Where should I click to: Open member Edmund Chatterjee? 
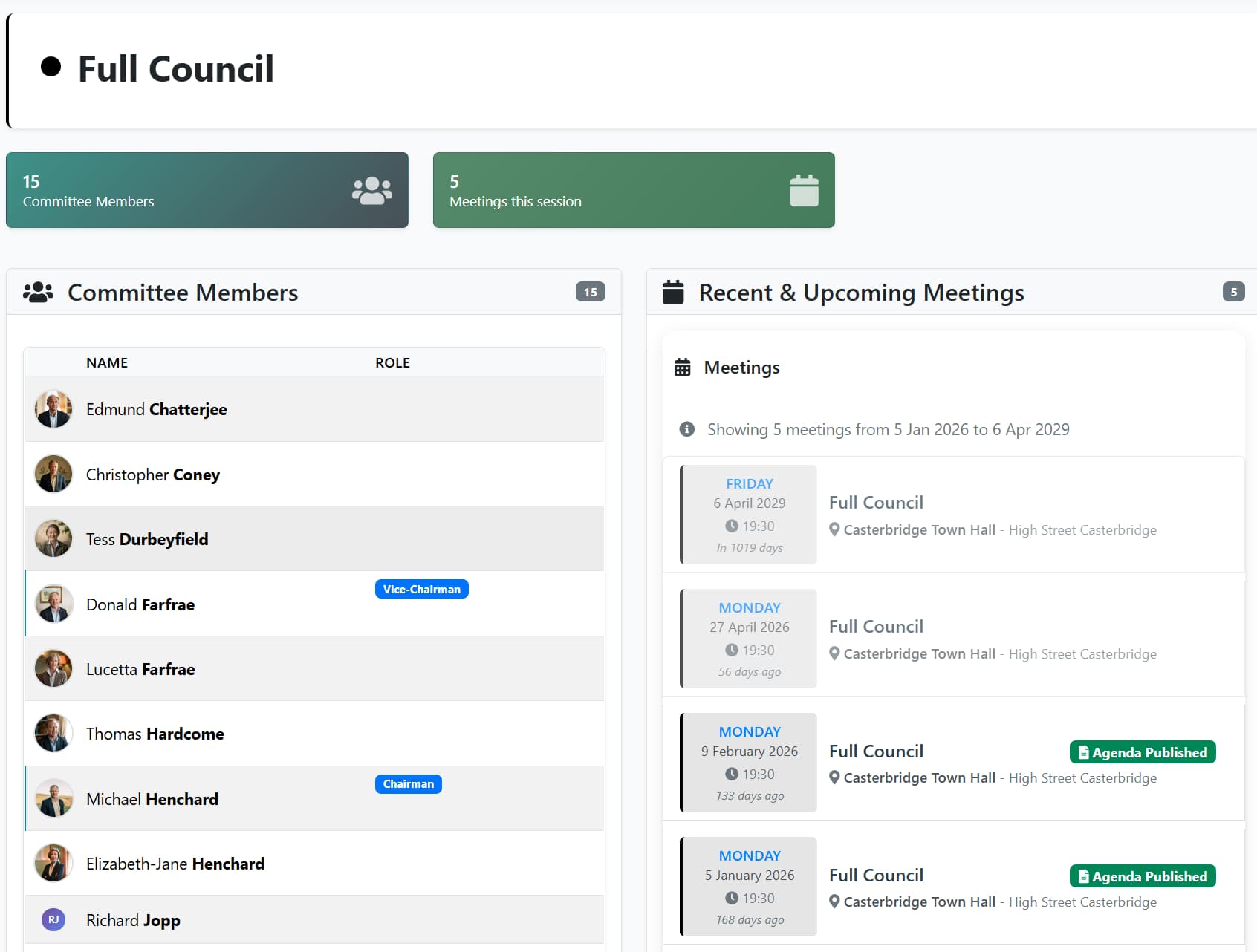coord(157,409)
